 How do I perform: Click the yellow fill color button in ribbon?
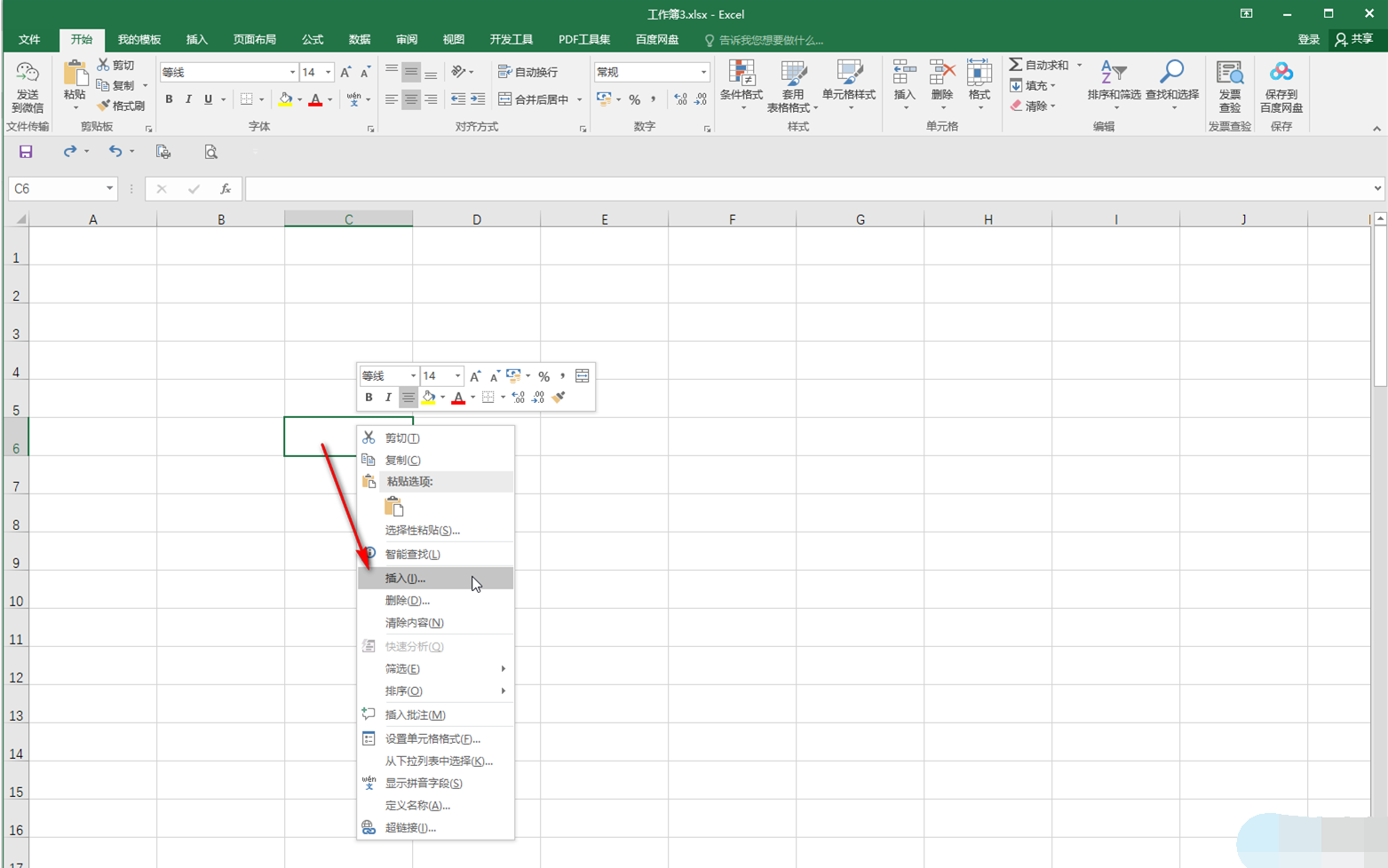point(285,99)
